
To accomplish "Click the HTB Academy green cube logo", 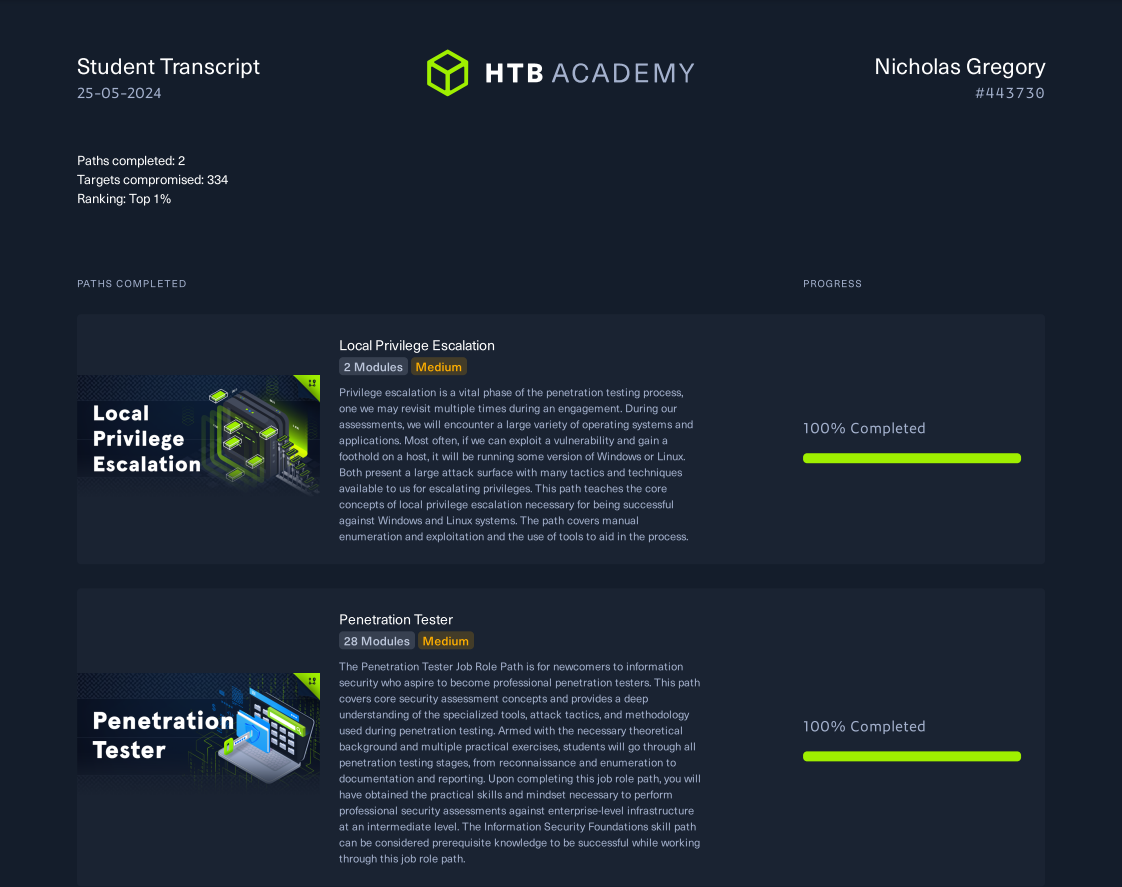I will pyautogui.click(x=447, y=72).
